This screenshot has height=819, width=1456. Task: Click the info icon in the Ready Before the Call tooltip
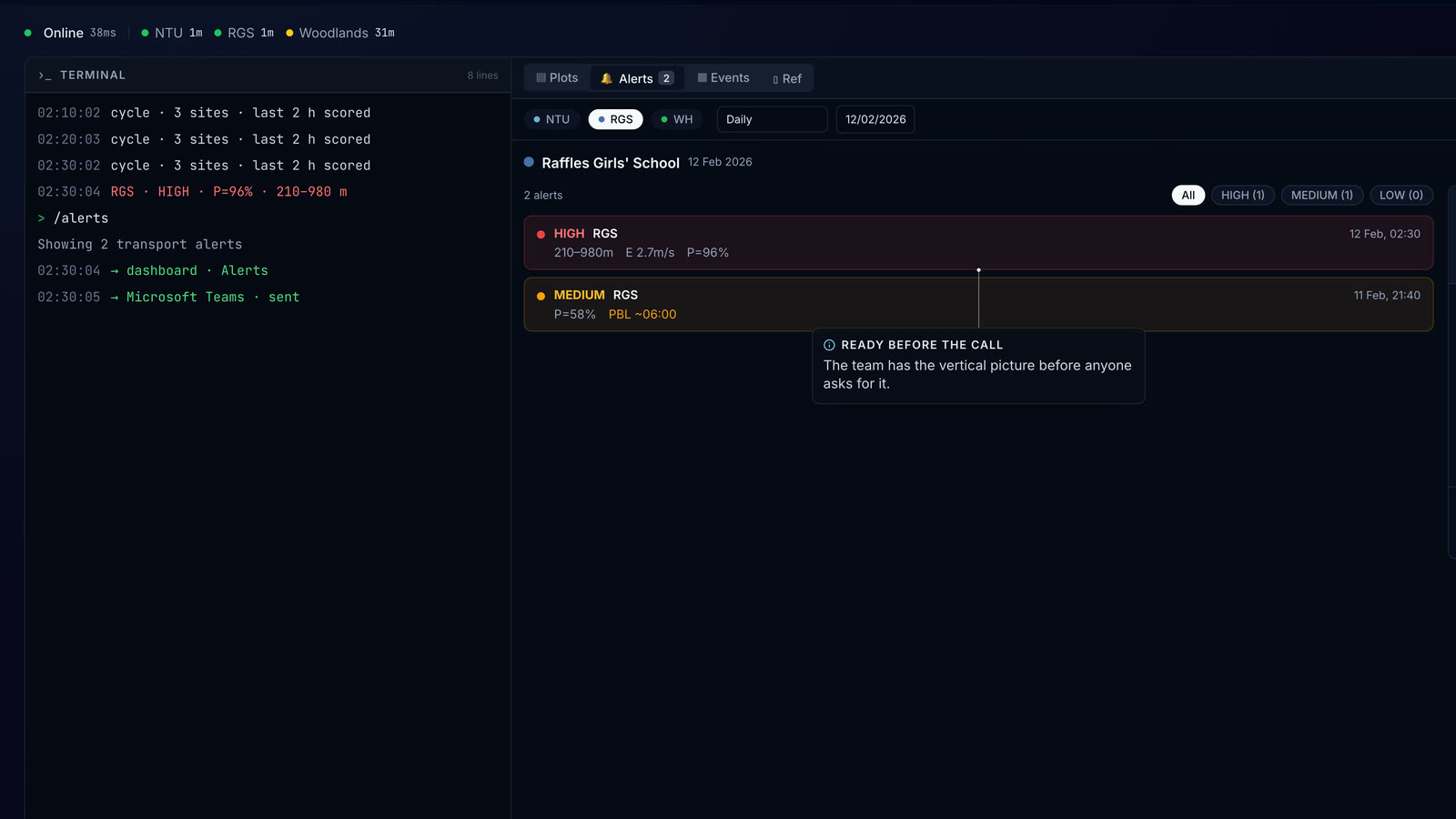829,345
